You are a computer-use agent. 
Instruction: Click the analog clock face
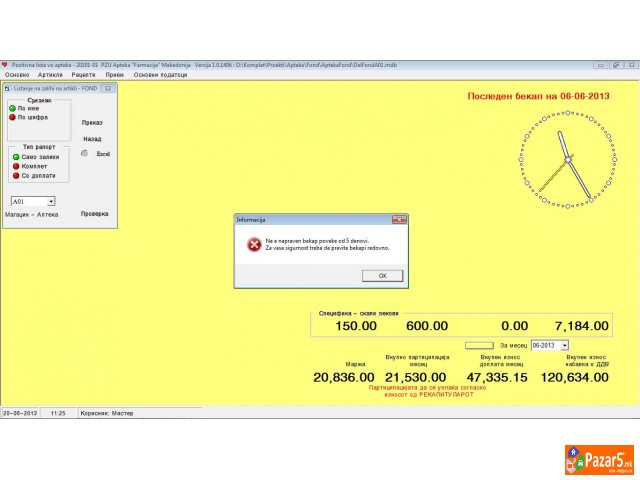pos(566,159)
